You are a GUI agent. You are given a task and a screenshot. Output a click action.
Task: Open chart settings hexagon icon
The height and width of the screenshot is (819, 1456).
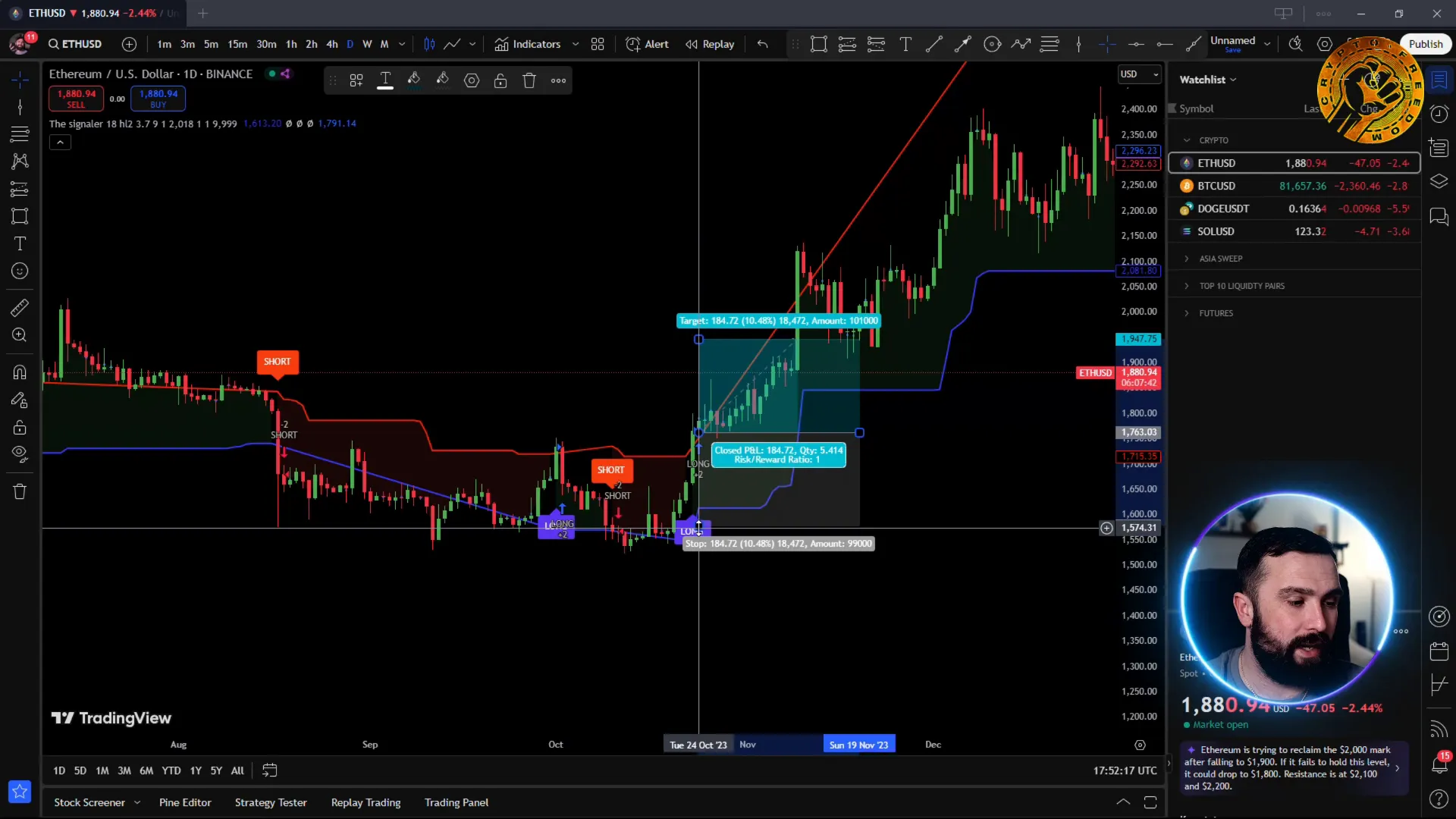(1325, 44)
